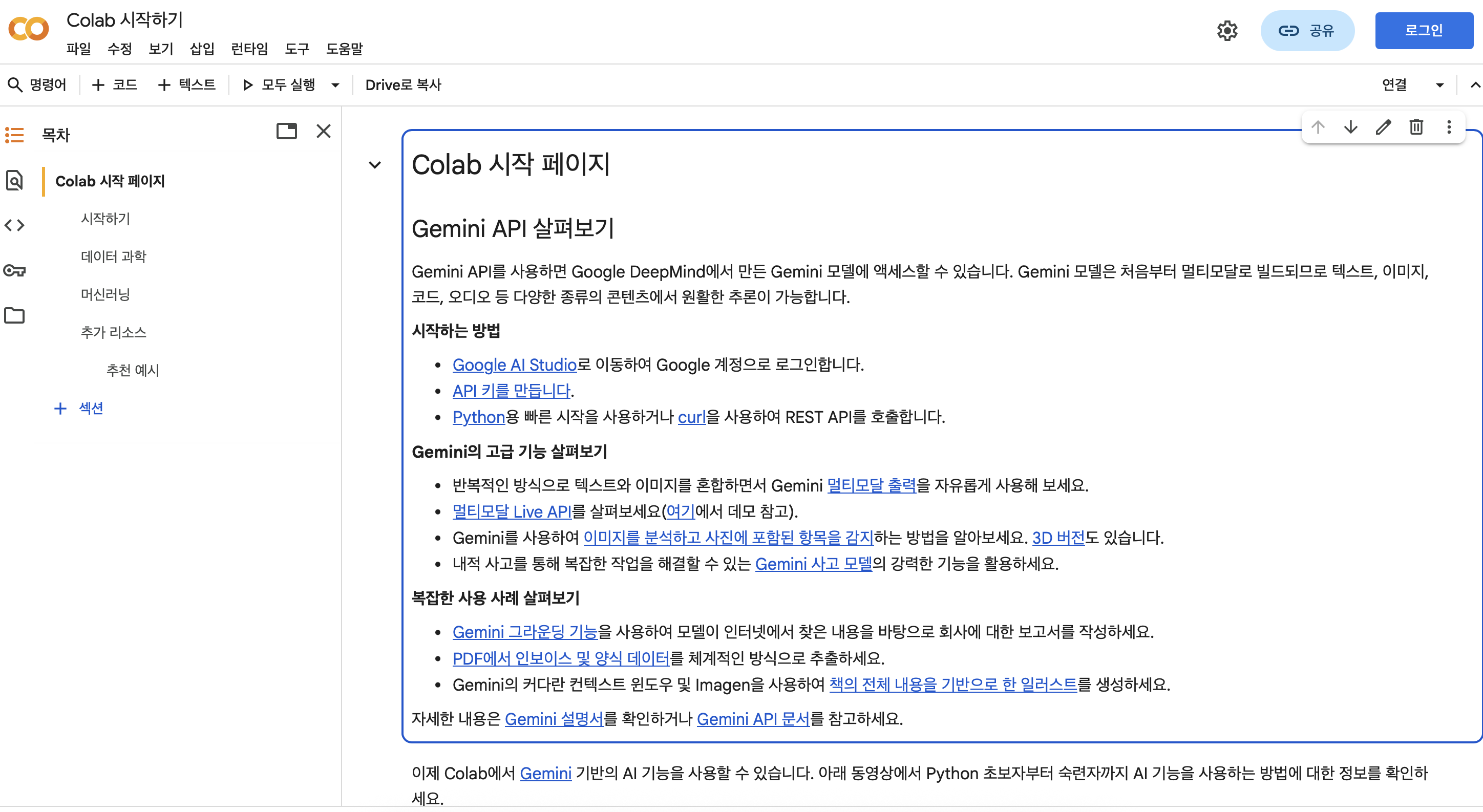Click the 공유 share button
Image resolution: width=1483 pixels, height=812 pixels.
(1307, 31)
